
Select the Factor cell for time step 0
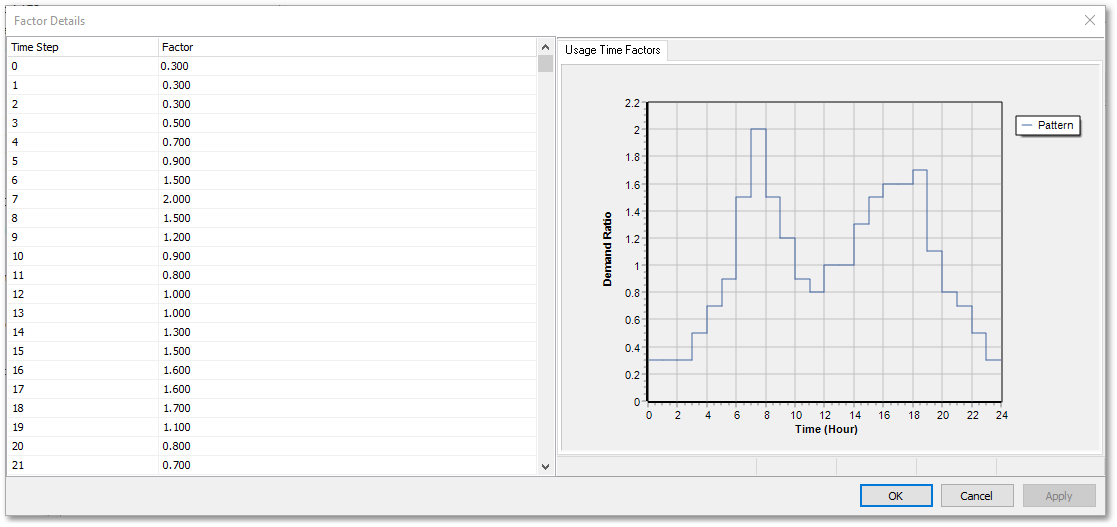tap(347, 66)
